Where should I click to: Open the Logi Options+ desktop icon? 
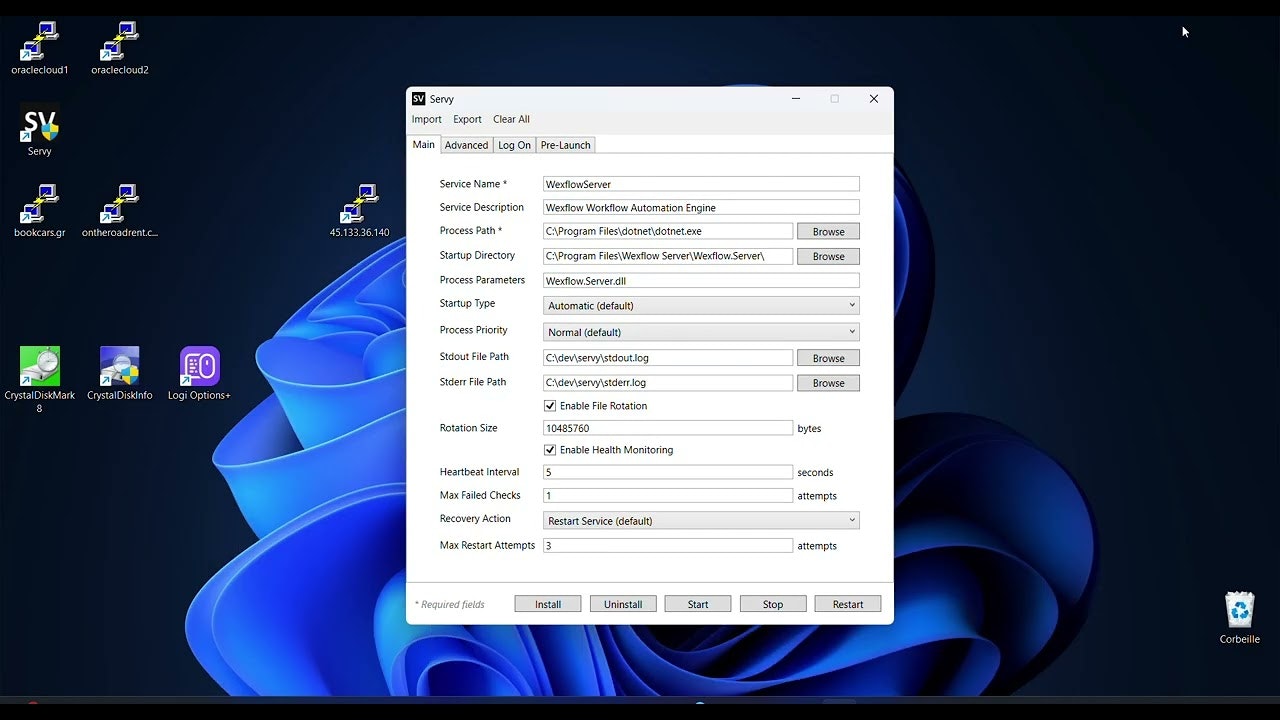click(x=200, y=374)
